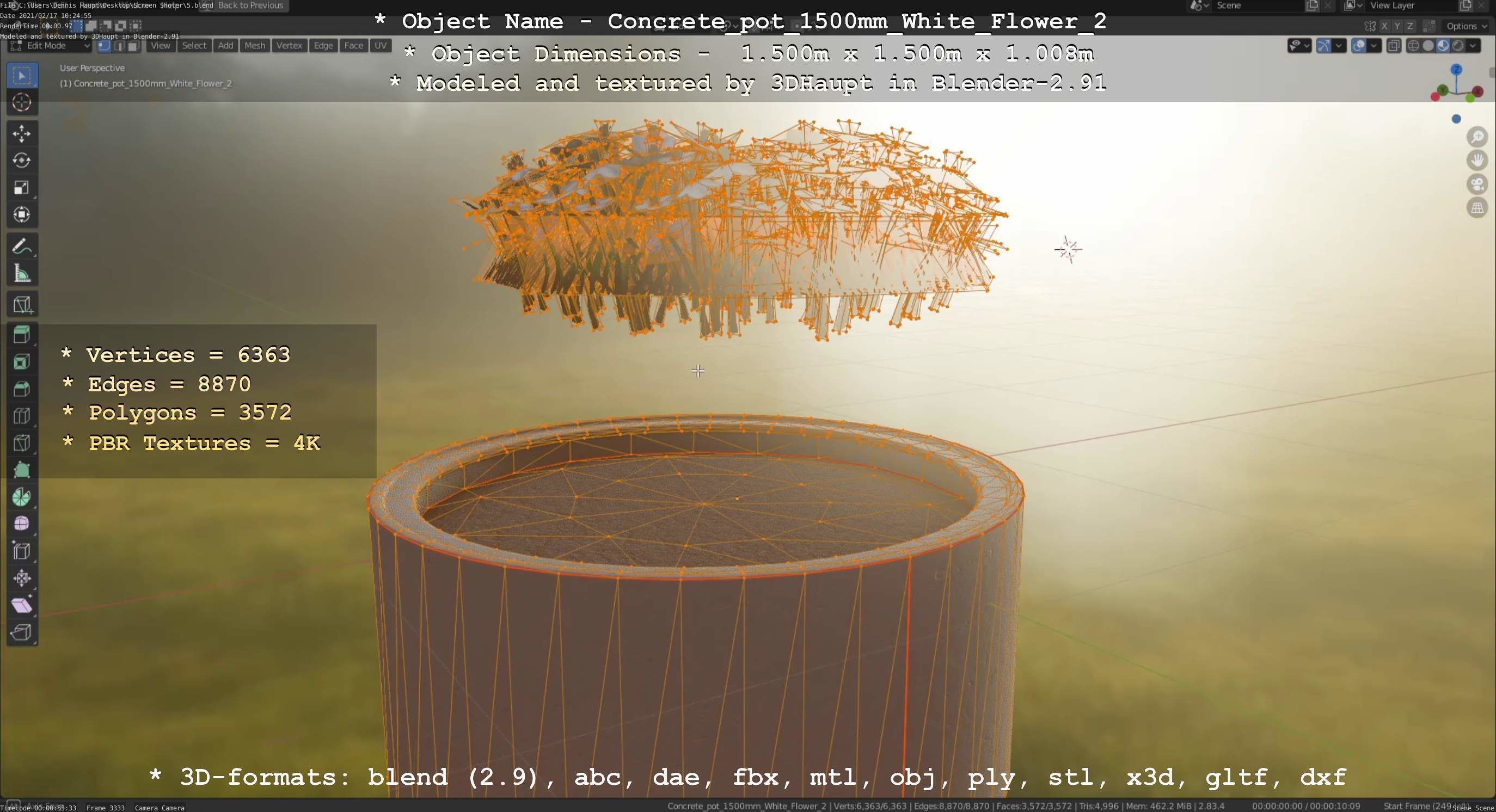
Task: Pick the Shear tool
Action: coord(22,605)
